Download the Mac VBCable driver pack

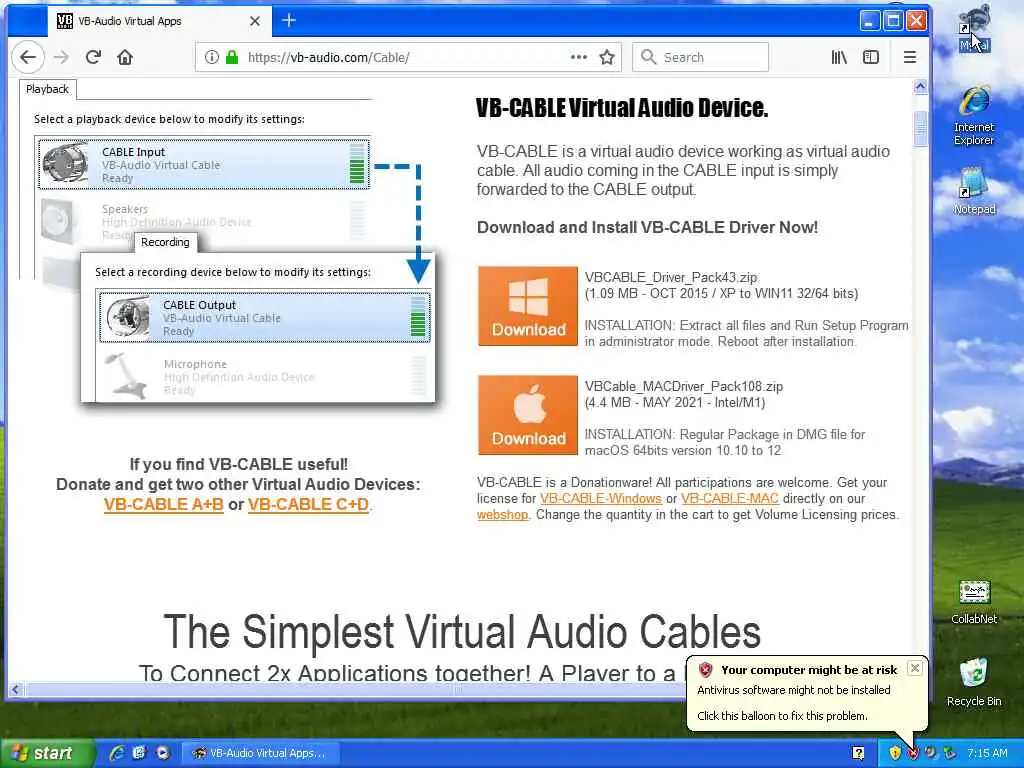[x=528, y=415]
